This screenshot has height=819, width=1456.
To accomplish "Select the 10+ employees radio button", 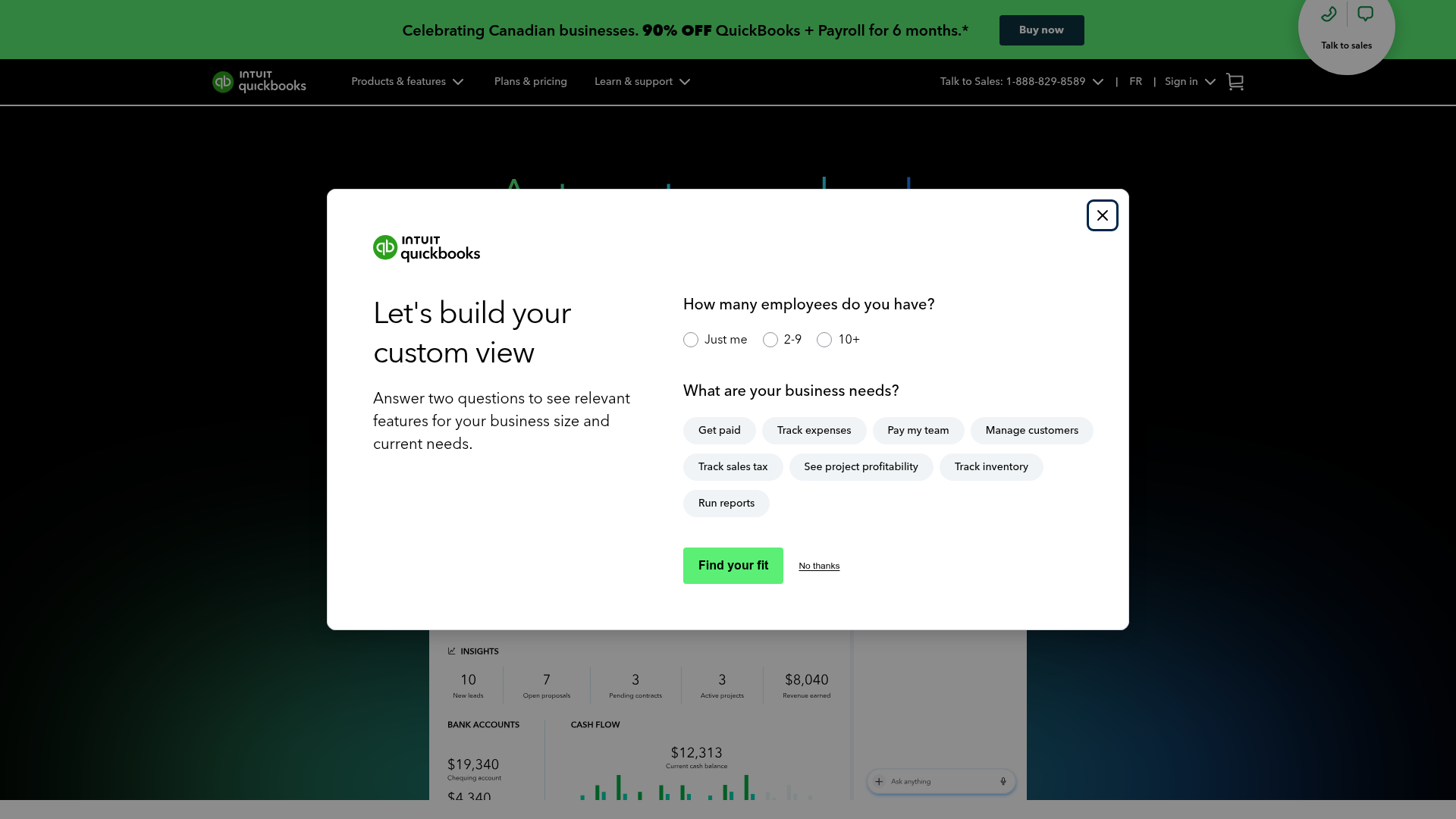I will click(x=824, y=340).
